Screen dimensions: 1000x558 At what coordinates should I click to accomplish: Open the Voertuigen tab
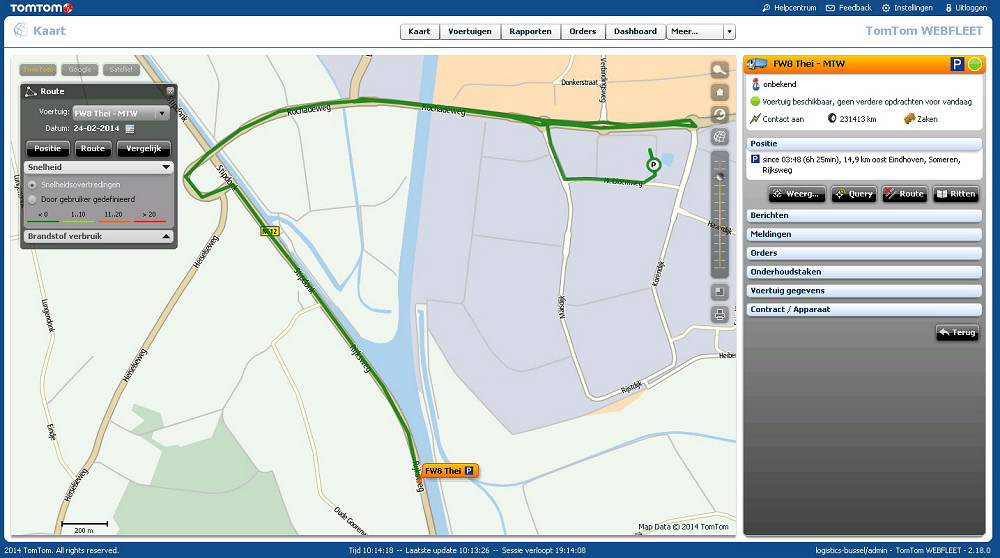point(470,31)
